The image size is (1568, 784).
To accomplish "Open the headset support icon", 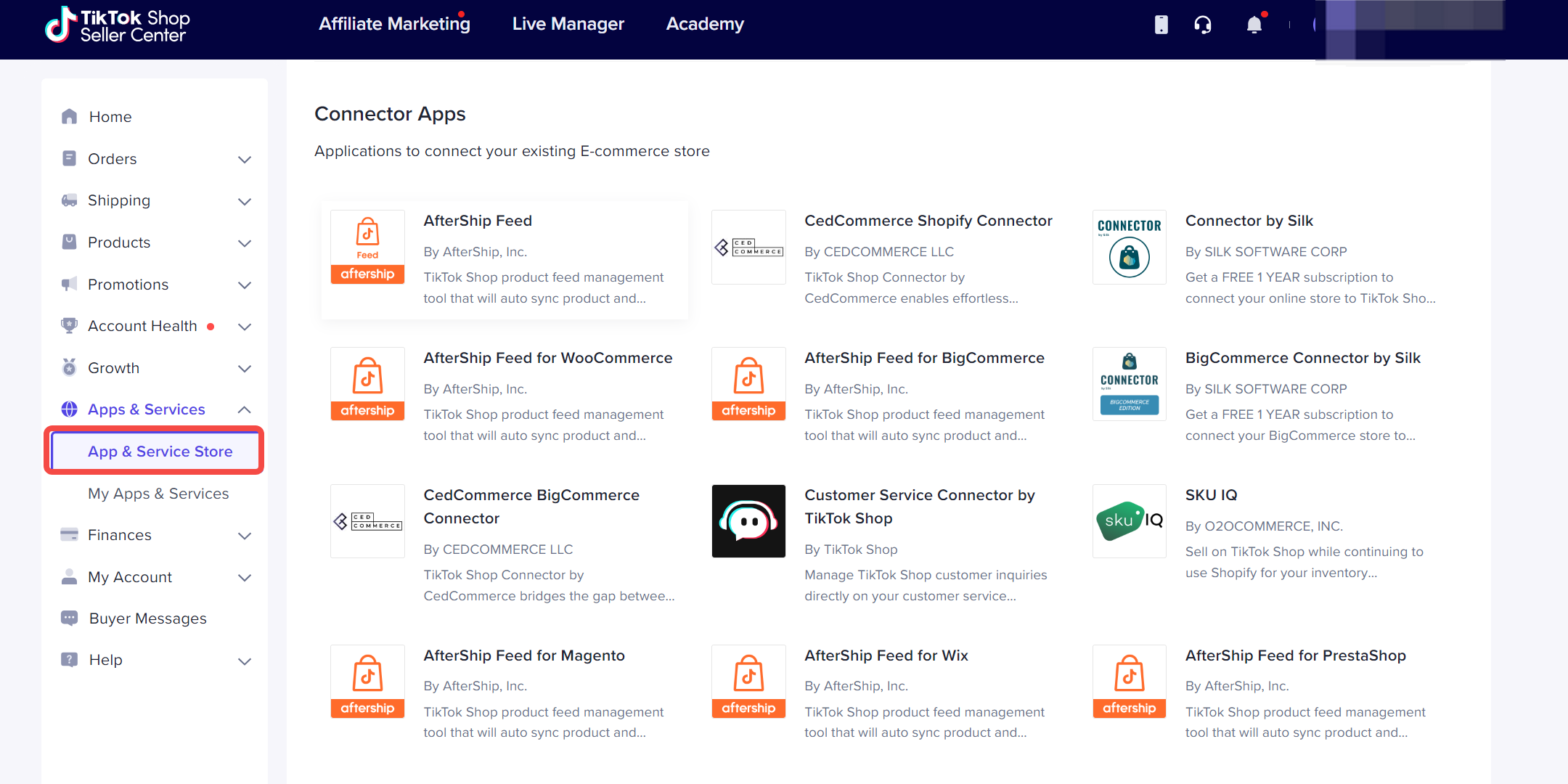I will [x=1203, y=25].
